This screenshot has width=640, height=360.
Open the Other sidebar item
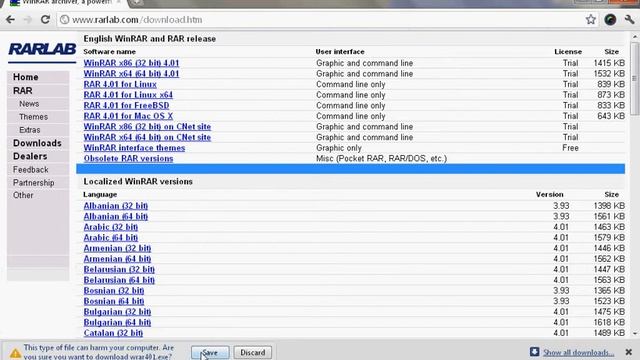pos(23,195)
